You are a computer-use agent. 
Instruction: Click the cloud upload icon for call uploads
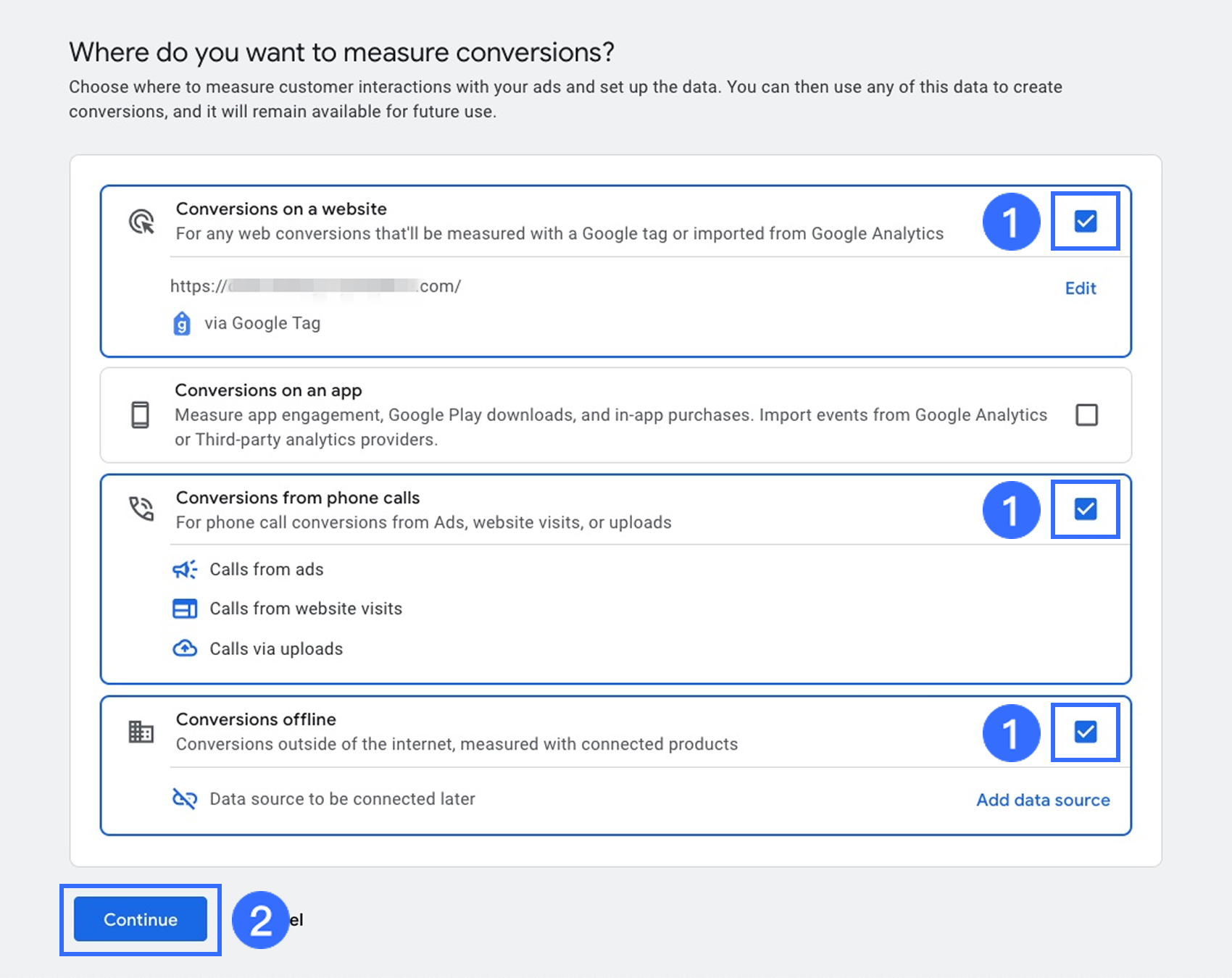point(185,648)
